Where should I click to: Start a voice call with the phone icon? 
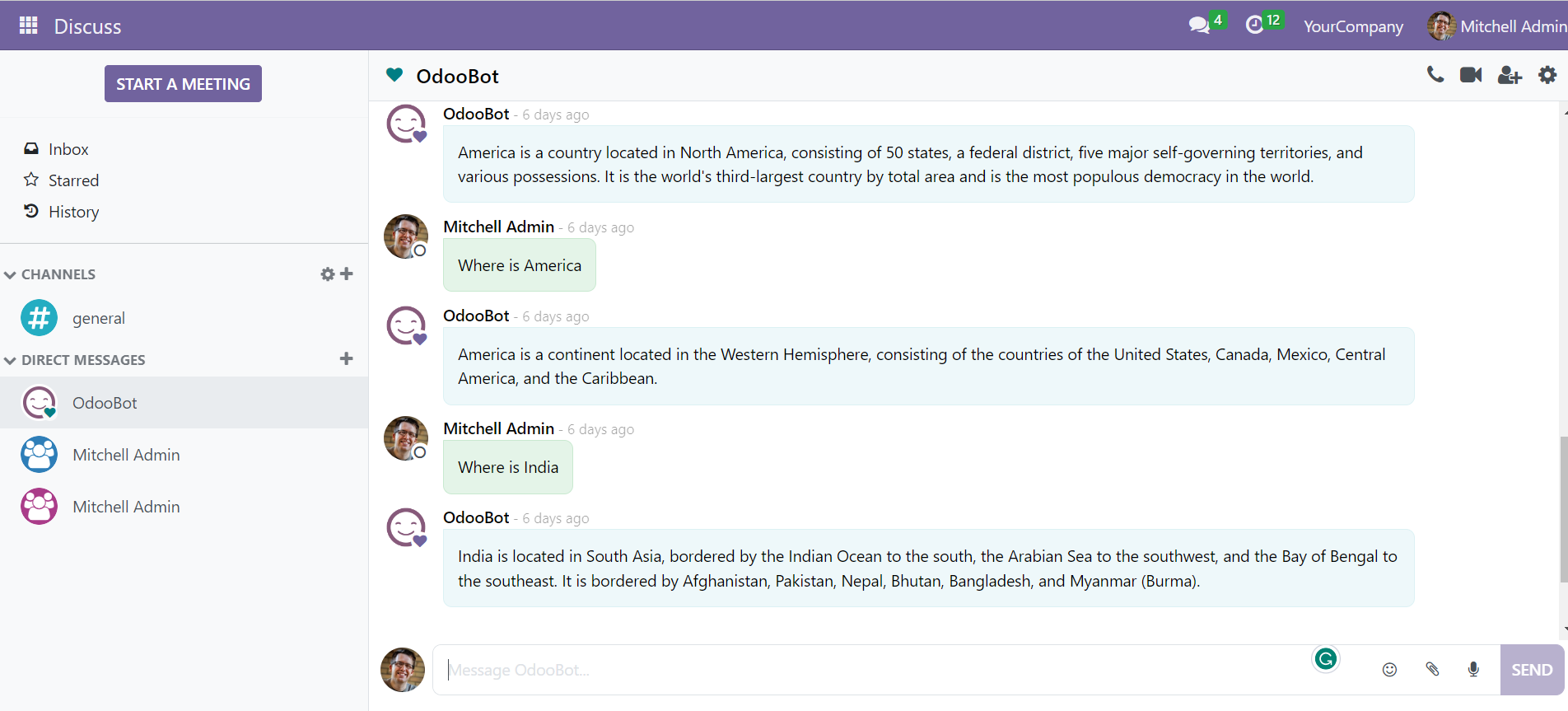pyautogui.click(x=1435, y=75)
